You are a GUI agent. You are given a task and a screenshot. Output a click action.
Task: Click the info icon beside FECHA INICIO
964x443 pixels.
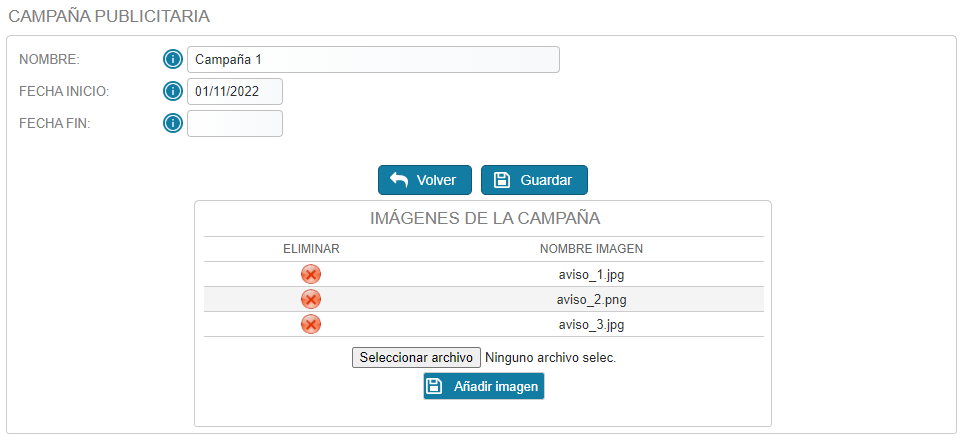tap(173, 92)
